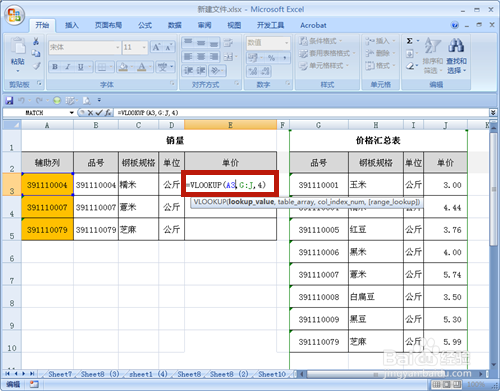
Task: Select the Sheet10 worksheet tab
Action: 272,374
